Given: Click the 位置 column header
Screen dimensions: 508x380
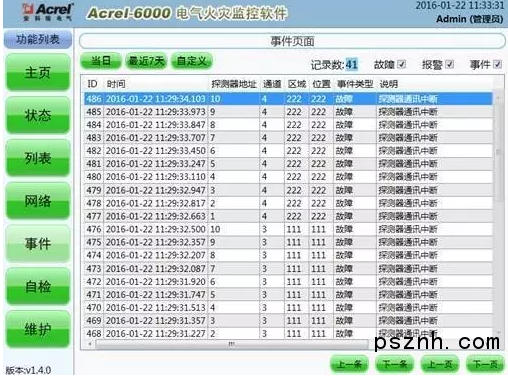Looking at the screenshot, I should click(321, 84).
